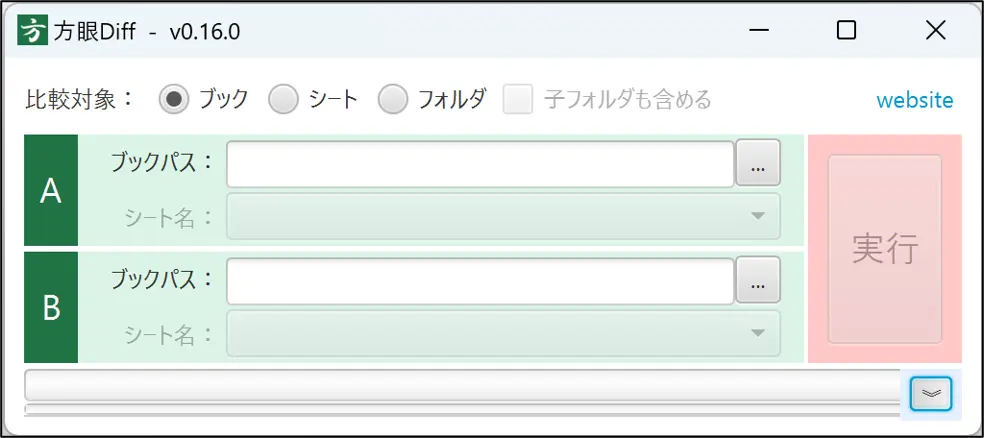Toggle the 子フォルダも含める checkbox
This screenshot has width=984, height=438.
click(518, 99)
